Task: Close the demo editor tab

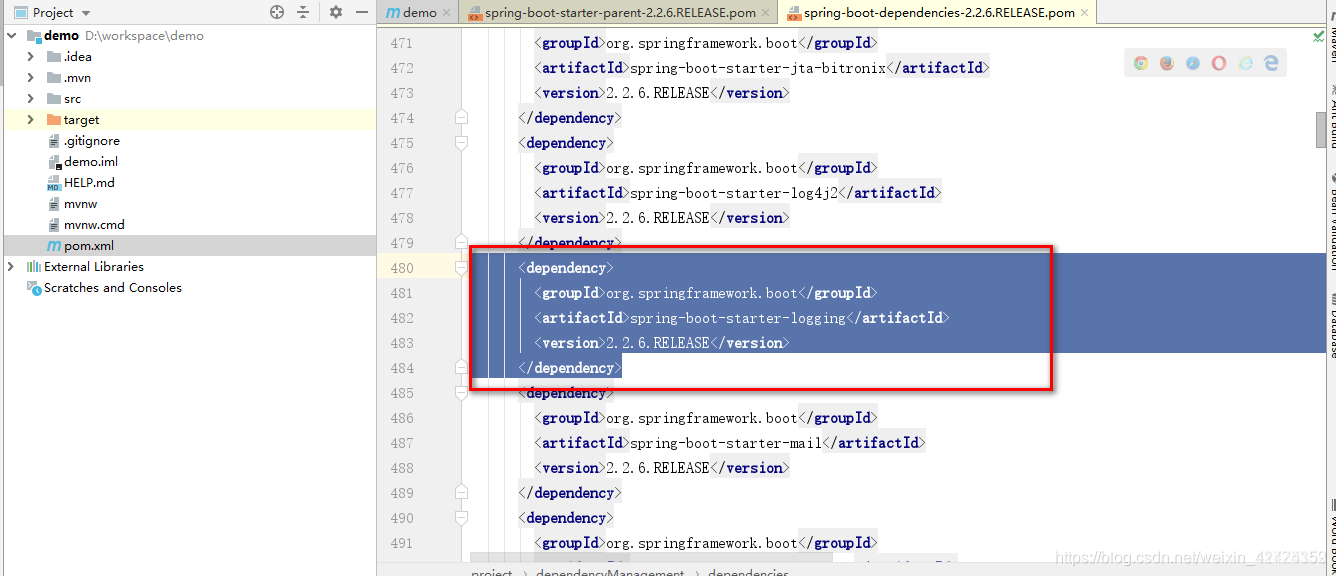Action: pos(447,13)
